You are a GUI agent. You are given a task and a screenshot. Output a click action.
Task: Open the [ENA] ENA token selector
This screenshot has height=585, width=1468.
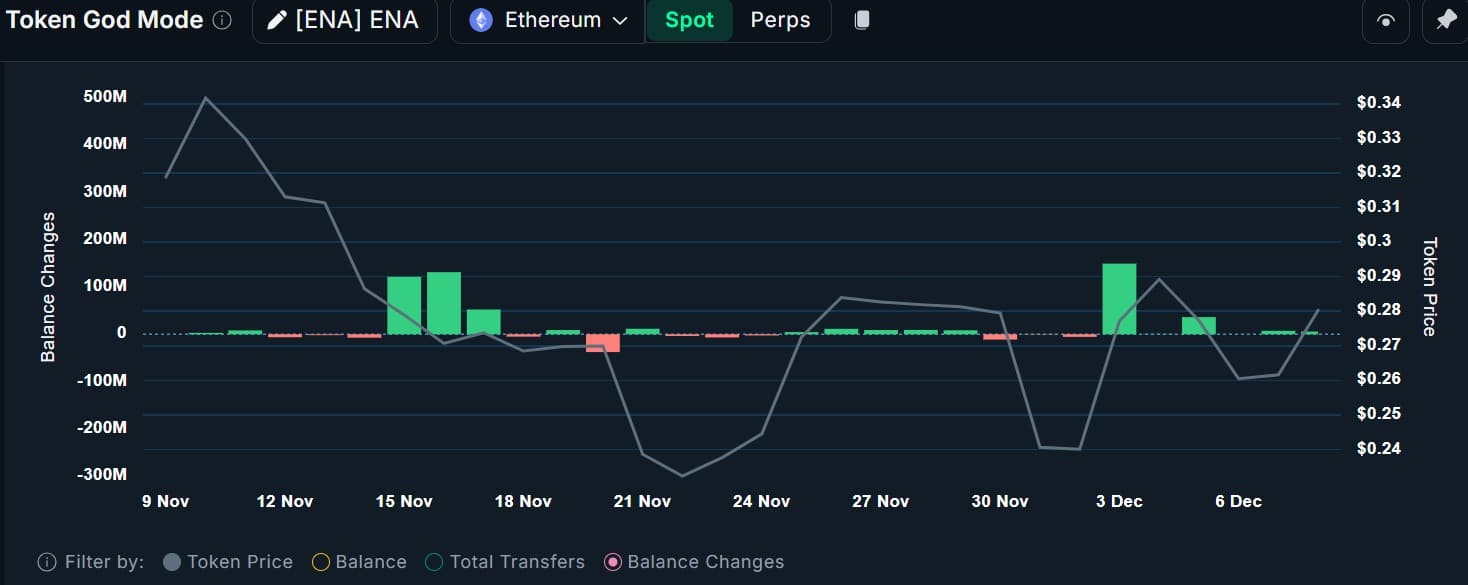tap(345, 21)
